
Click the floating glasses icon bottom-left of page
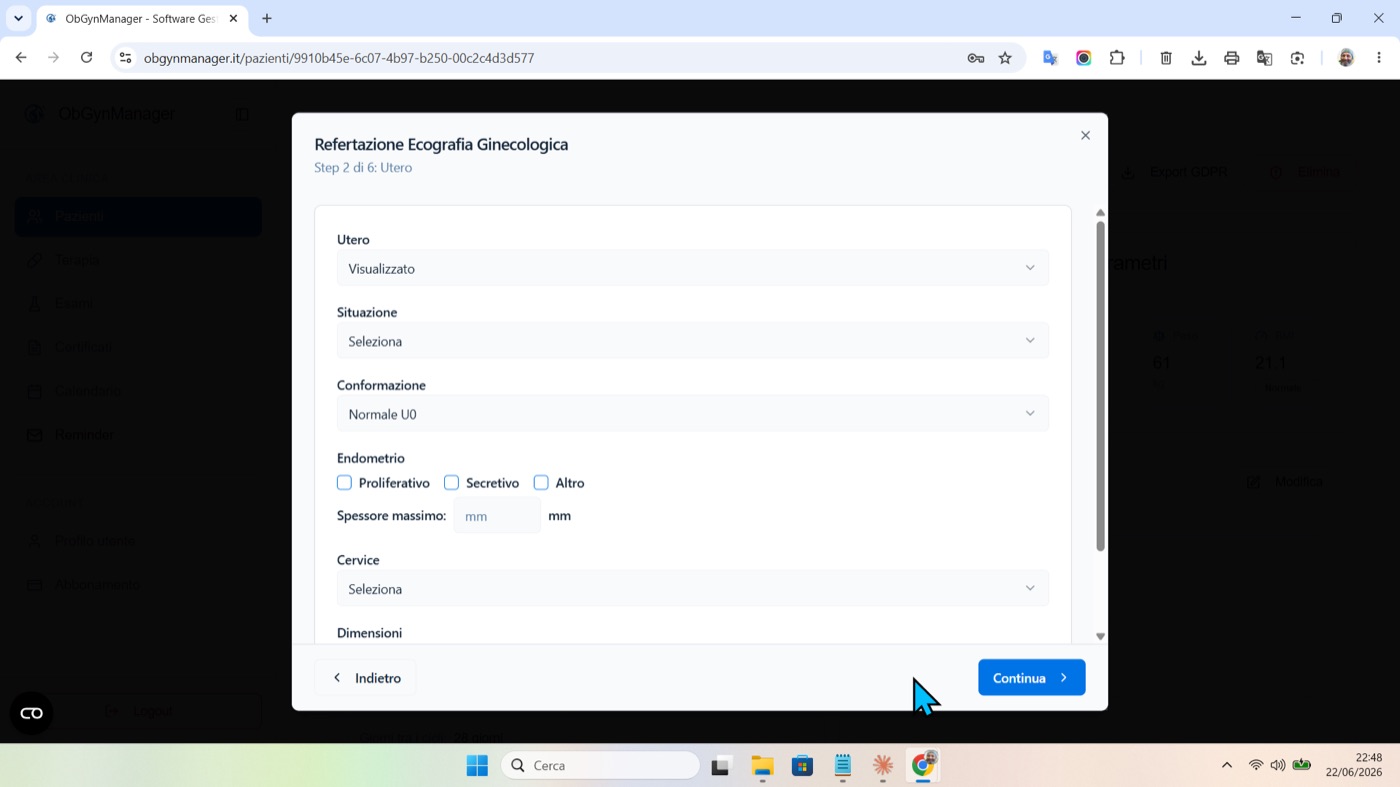point(31,713)
